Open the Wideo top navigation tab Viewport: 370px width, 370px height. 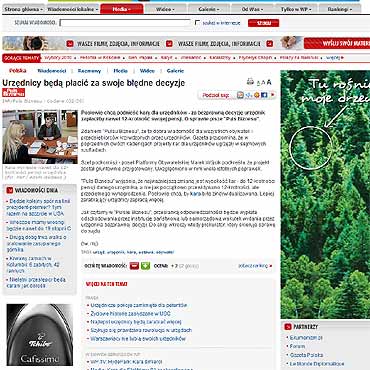pyautogui.click(x=165, y=9)
